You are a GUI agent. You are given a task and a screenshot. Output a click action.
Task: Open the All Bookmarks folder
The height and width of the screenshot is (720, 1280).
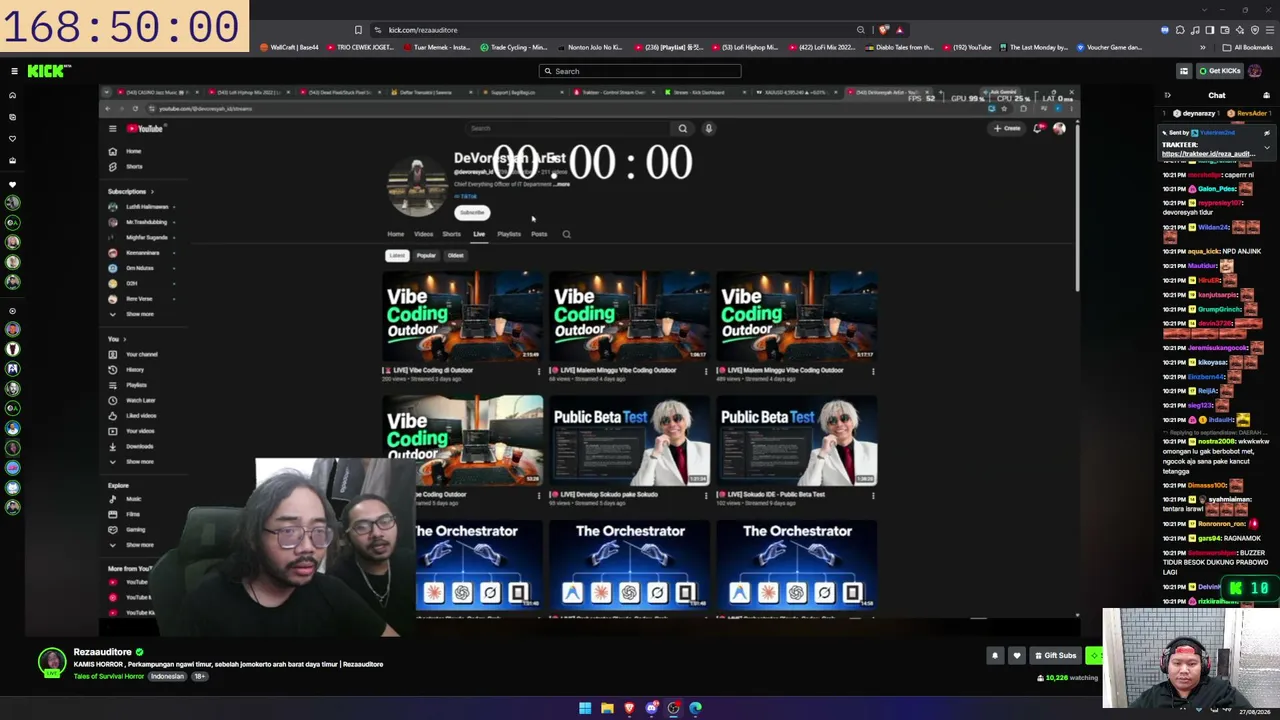click(1247, 47)
